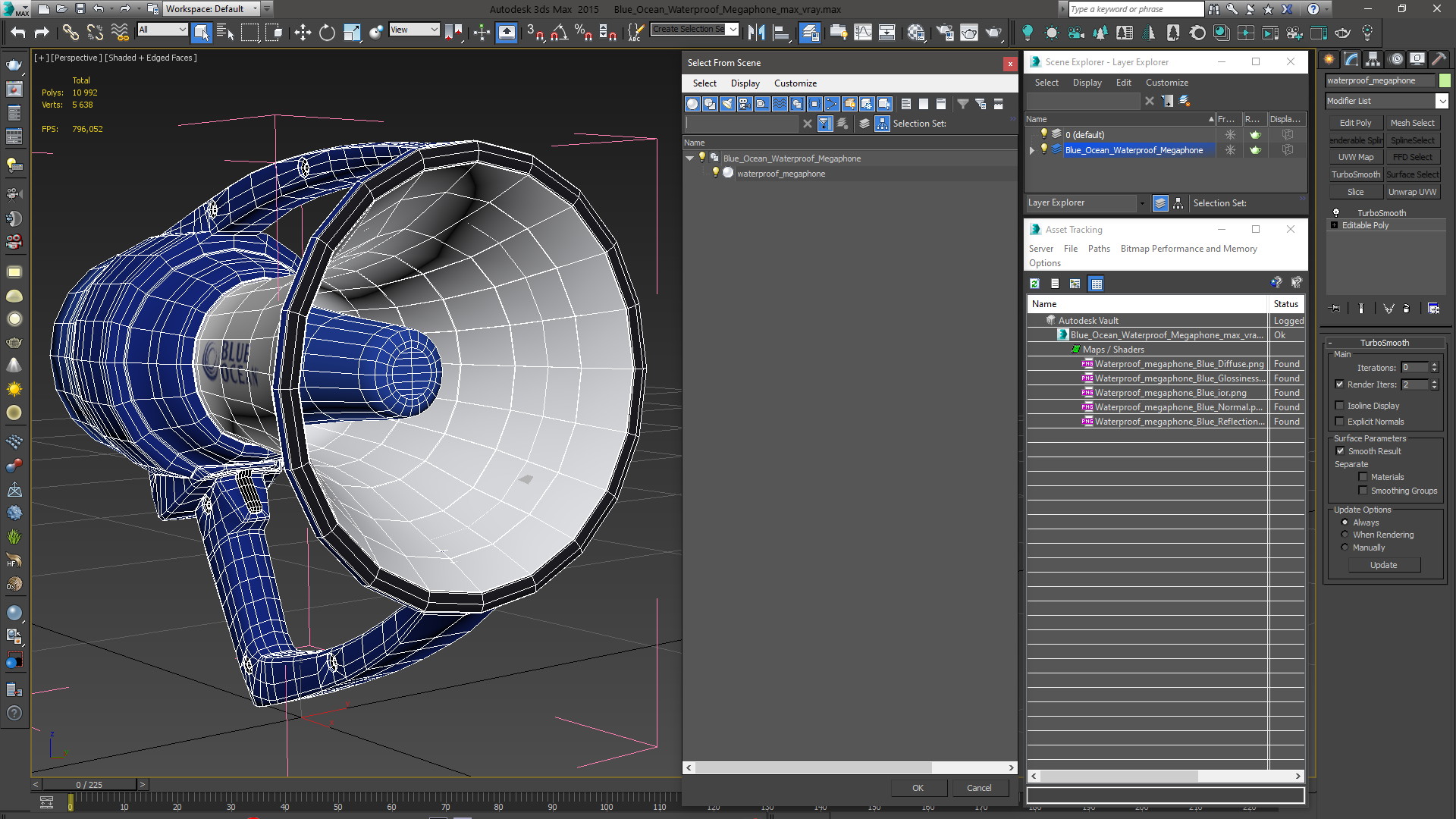Open the Material Editor icon
The width and height of the screenshot is (1456, 819).
[916, 32]
